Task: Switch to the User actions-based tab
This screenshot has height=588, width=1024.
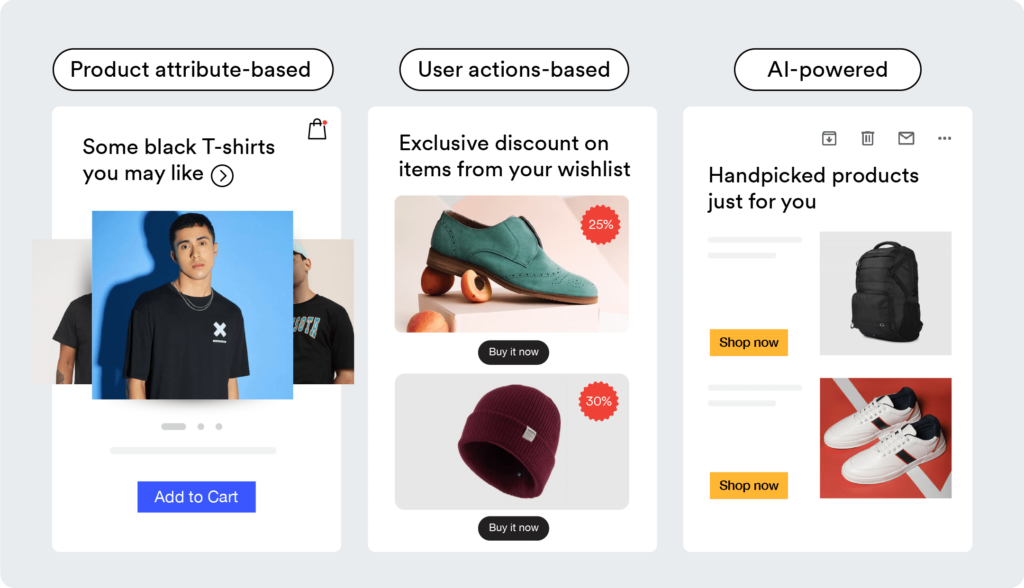Action: [513, 69]
